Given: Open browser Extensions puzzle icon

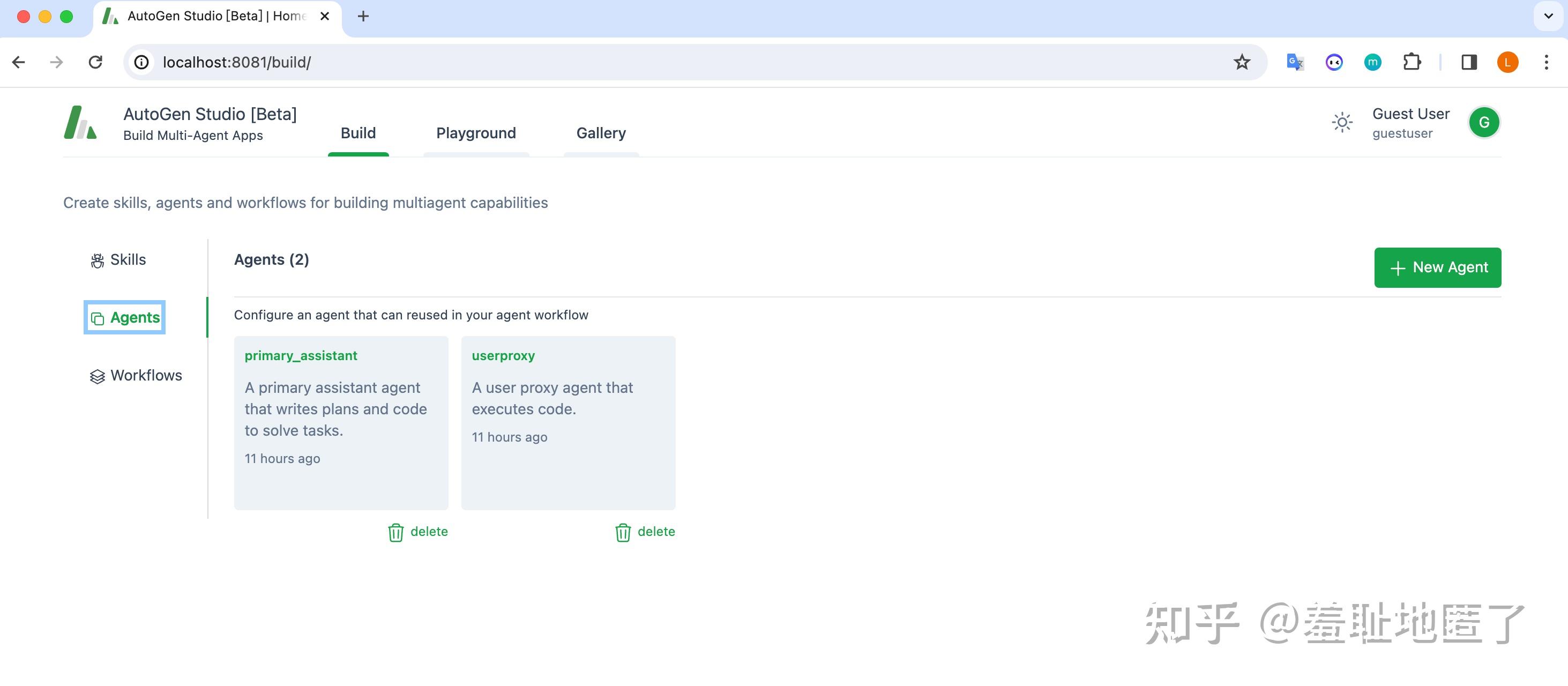Looking at the screenshot, I should 1412,62.
